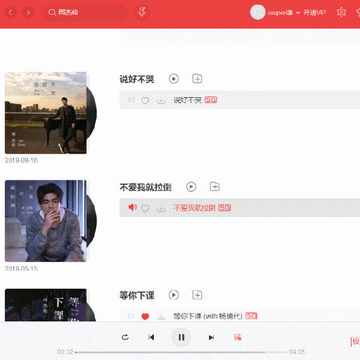The width and height of the screenshot is (360, 360).
Task: Select the song title 说好不哭 in track row
Action: point(187,100)
